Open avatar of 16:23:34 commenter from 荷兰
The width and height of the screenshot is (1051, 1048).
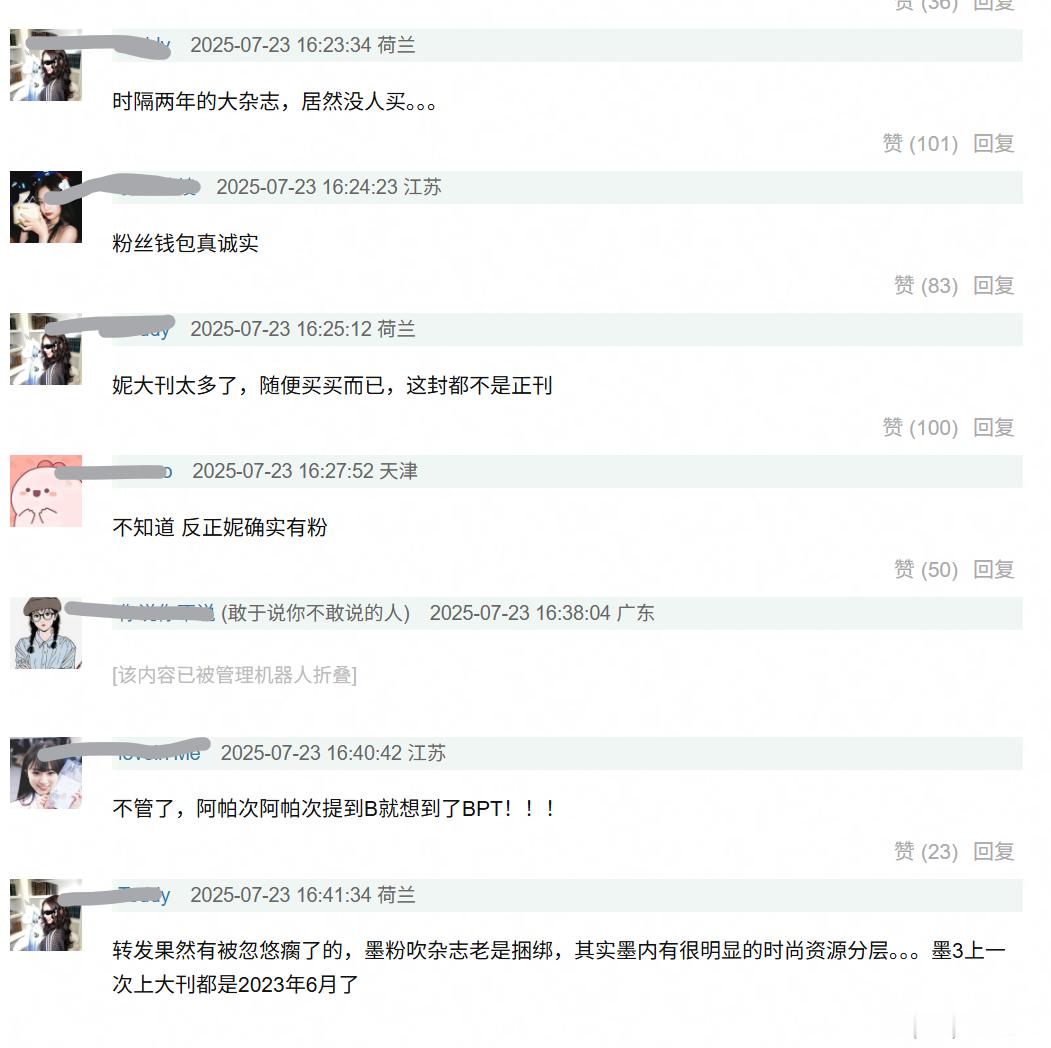pyautogui.click(x=46, y=65)
